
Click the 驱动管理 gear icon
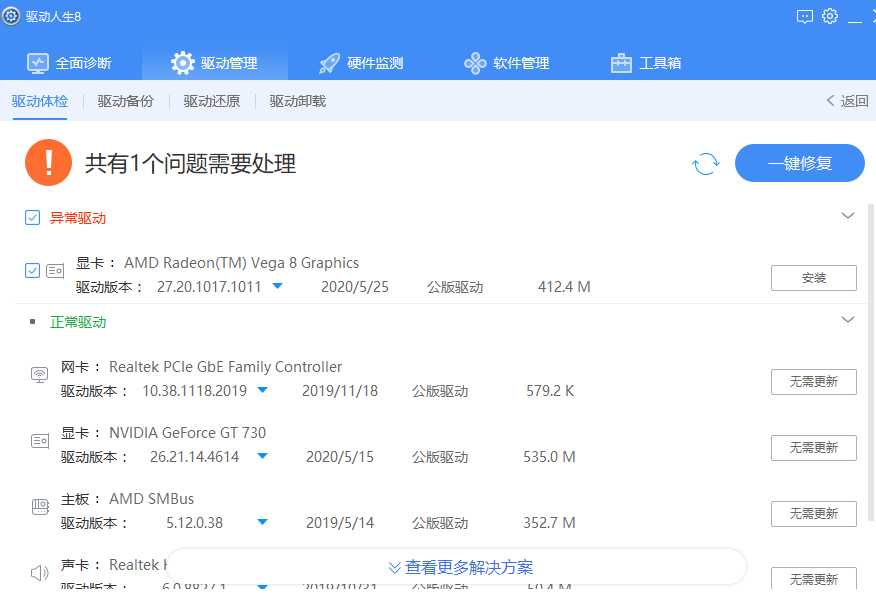[x=183, y=63]
